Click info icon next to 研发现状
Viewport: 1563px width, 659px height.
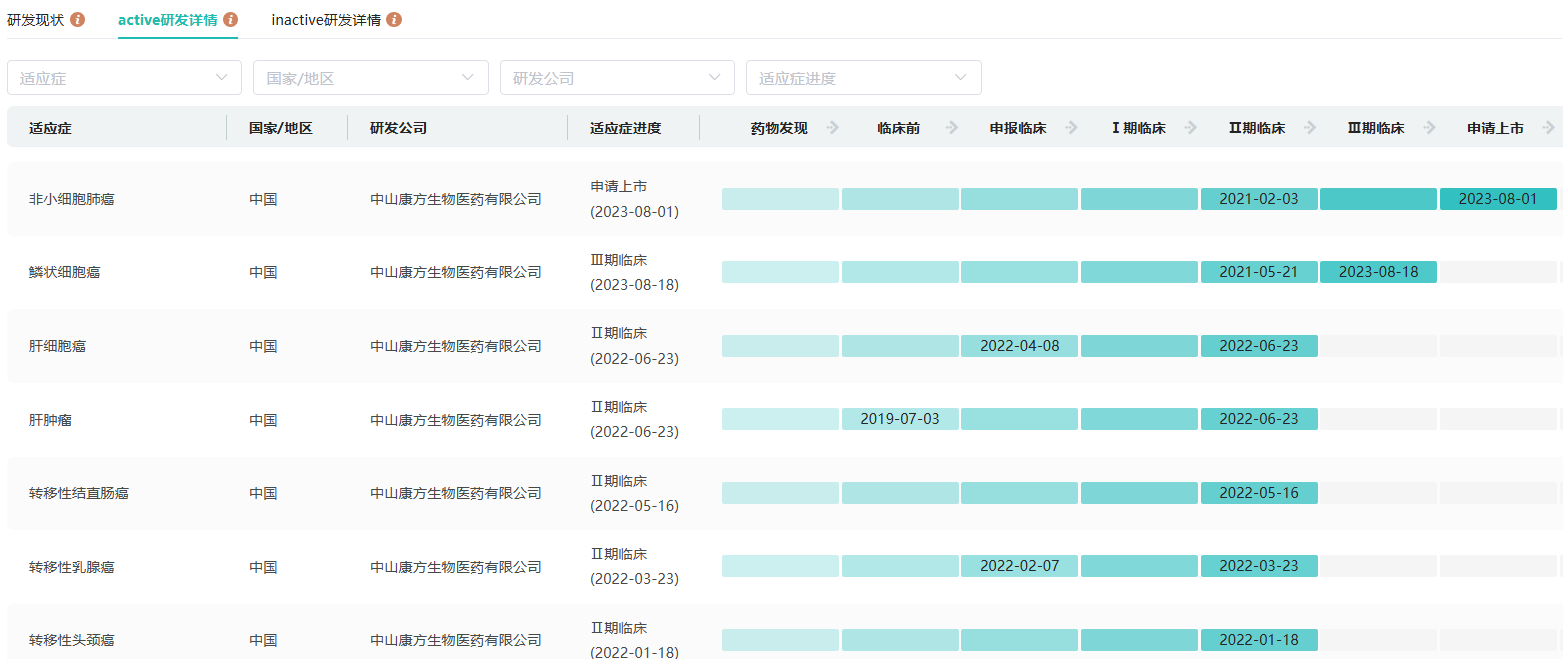[78, 20]
